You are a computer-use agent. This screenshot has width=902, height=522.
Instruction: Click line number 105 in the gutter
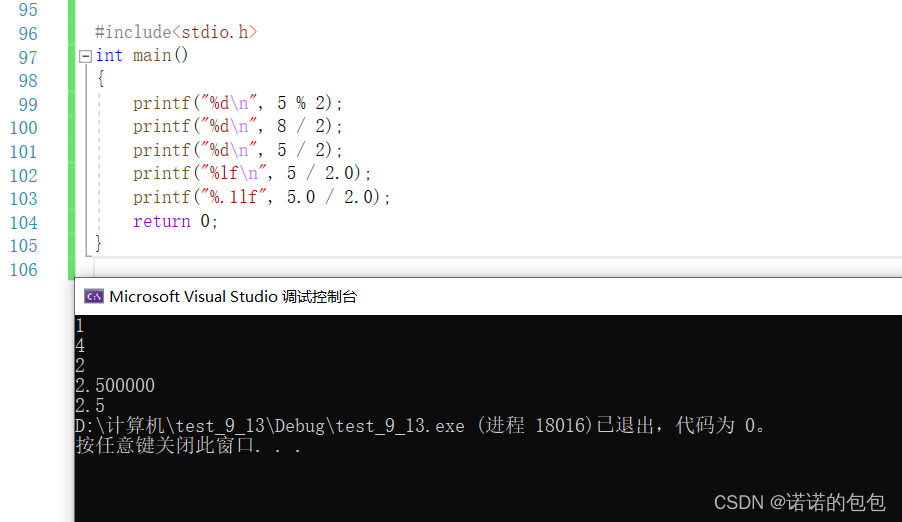point(24,246)
